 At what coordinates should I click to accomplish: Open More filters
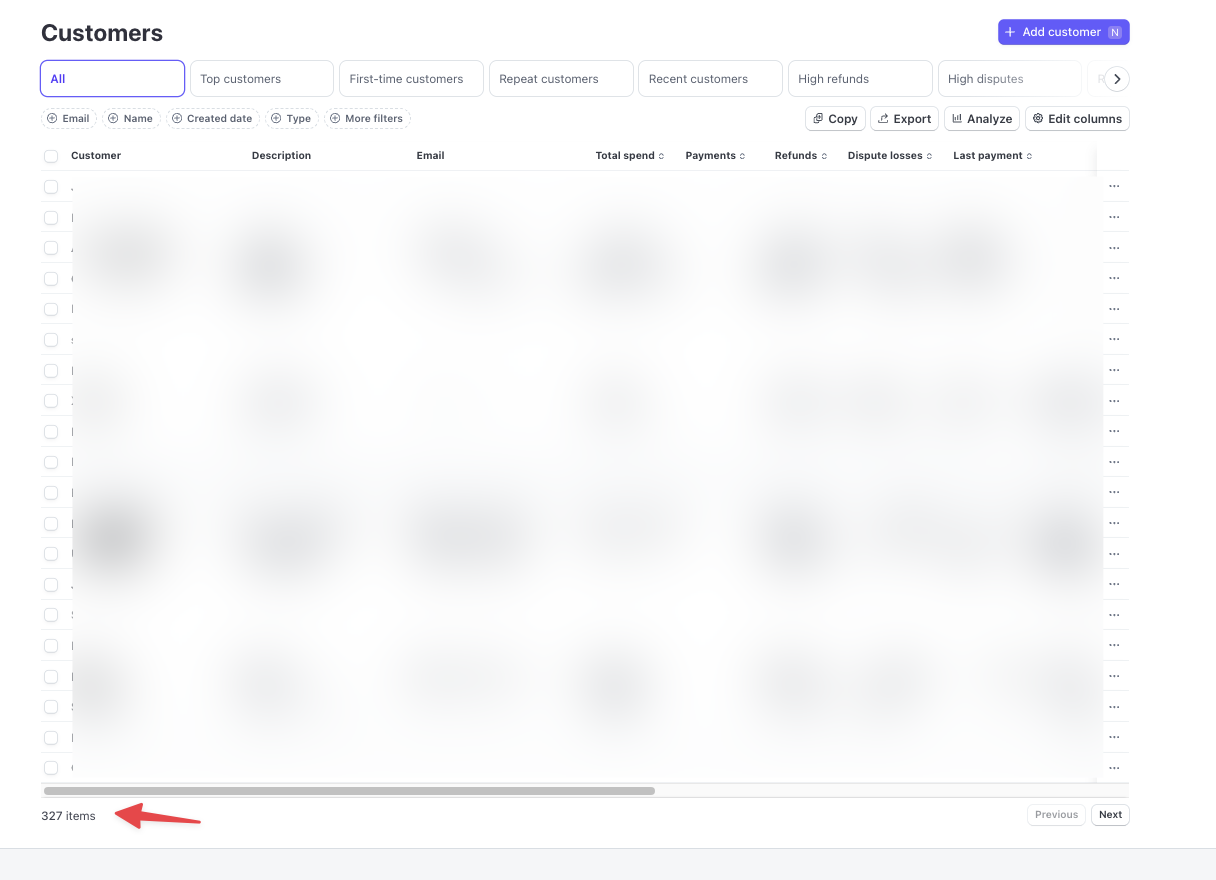(367, 118)
